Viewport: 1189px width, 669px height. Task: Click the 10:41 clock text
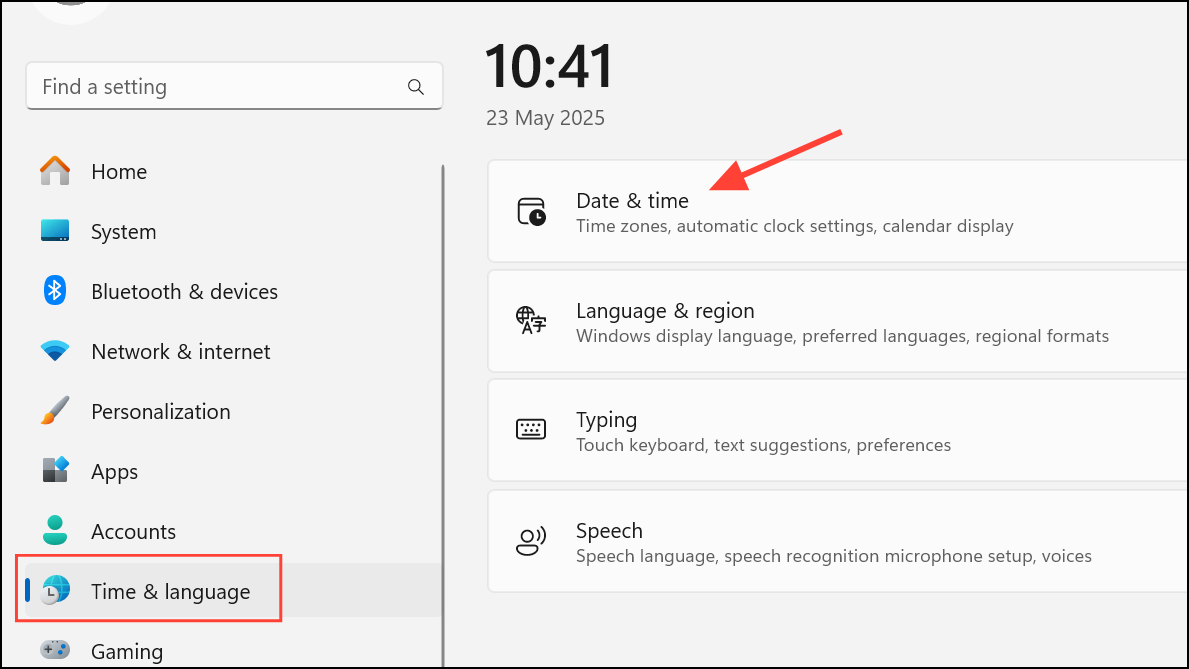[x=549, y=67]
